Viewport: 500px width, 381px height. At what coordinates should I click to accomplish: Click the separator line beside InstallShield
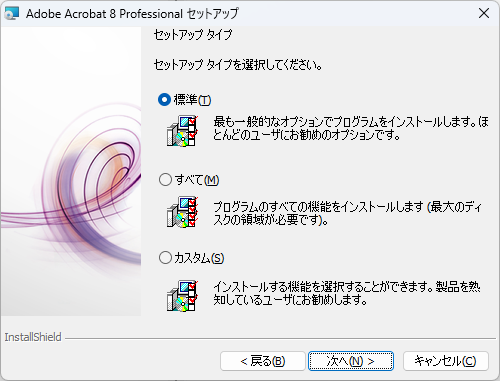coord(280,339)
